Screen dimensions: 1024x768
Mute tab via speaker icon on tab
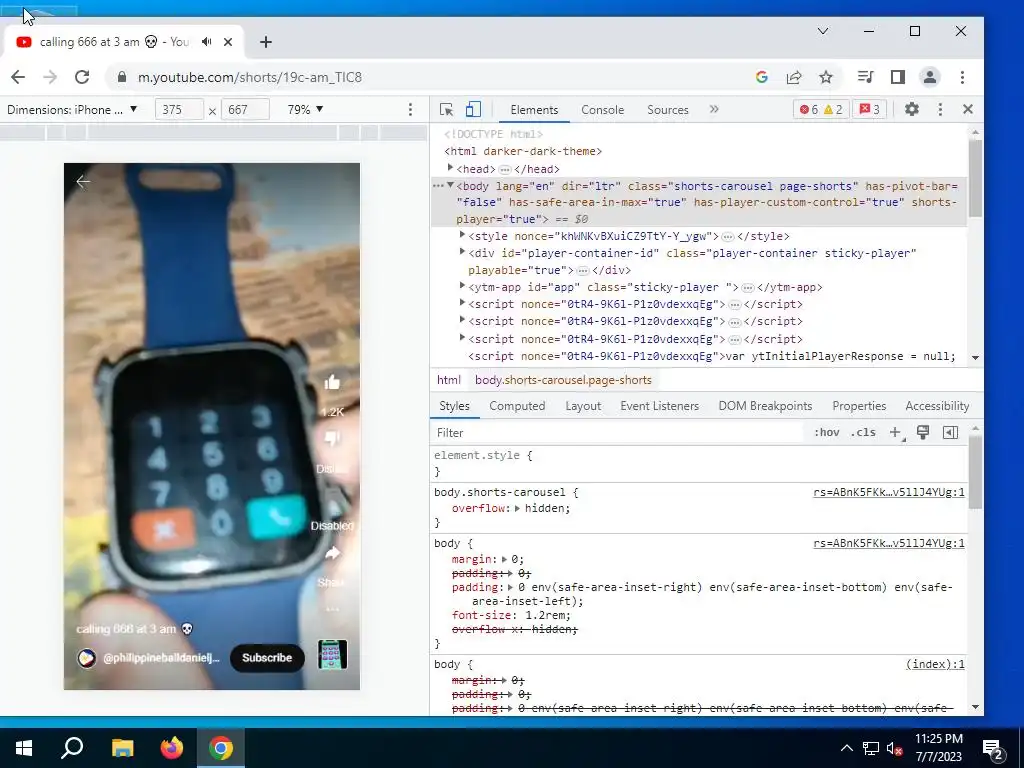tap(207, 42)
